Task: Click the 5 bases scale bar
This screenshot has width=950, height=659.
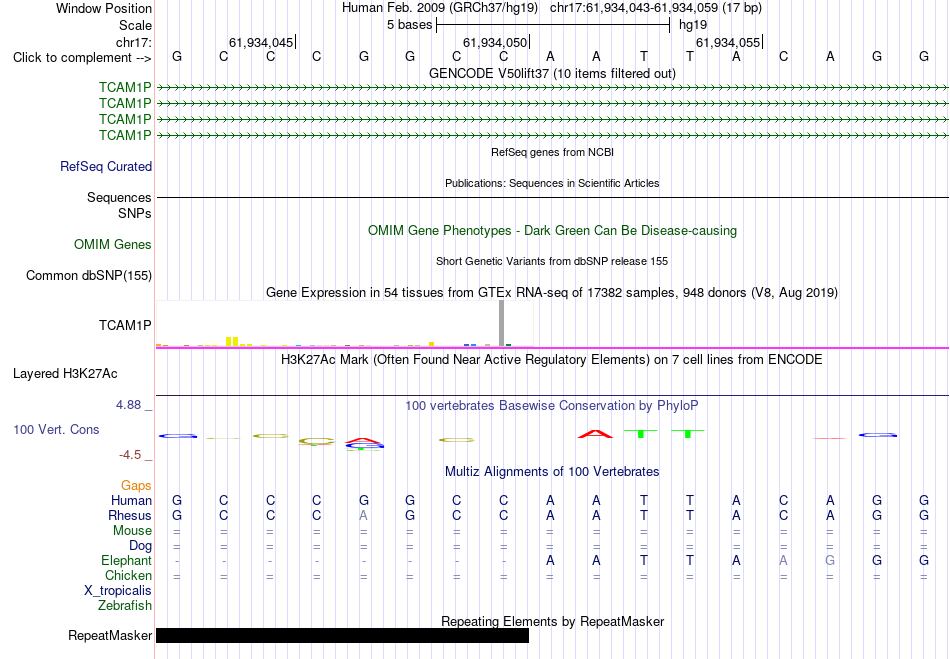Action: [x=553, y=25]
